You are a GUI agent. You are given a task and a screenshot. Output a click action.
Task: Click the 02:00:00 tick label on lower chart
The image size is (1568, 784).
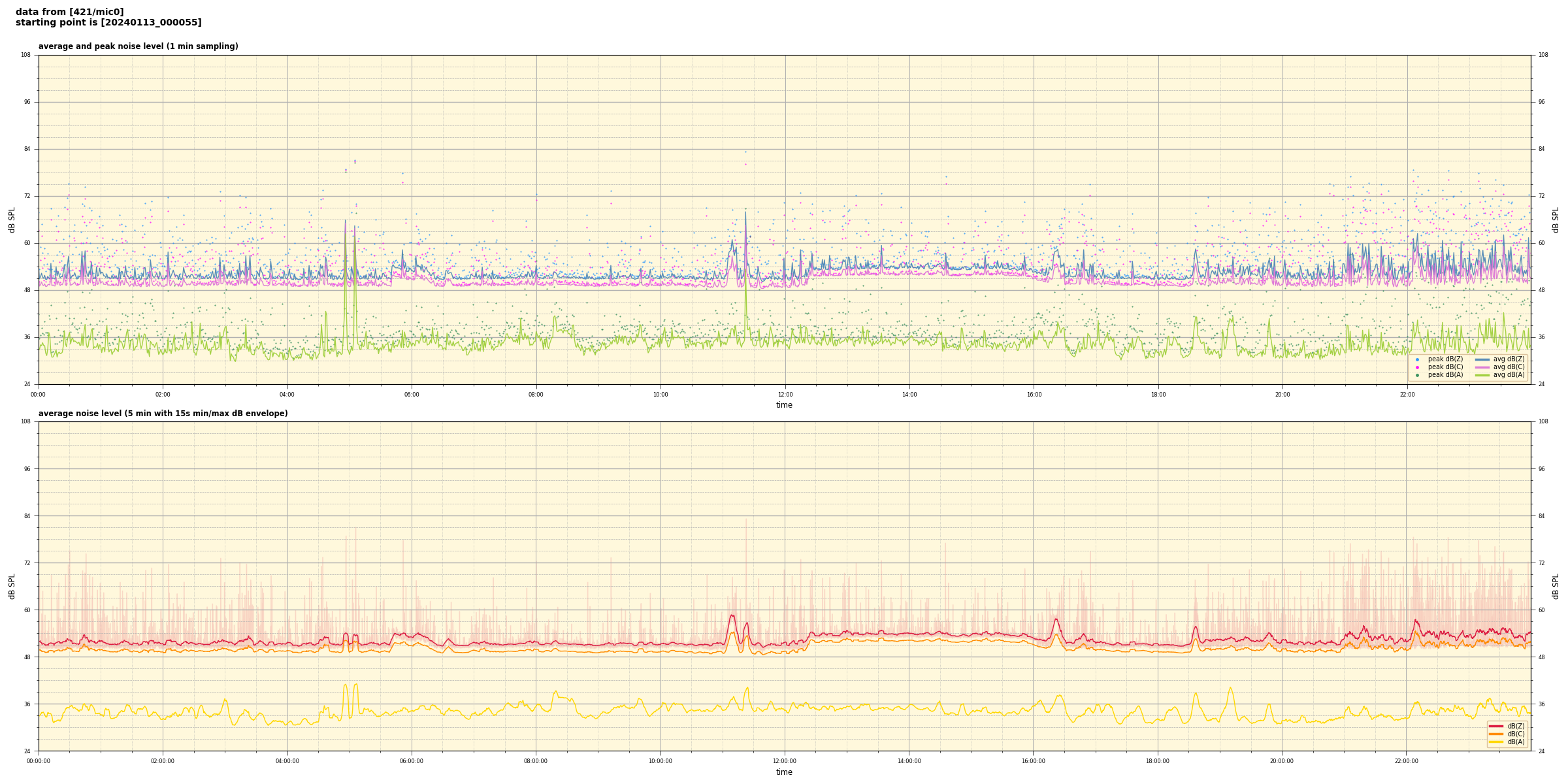pos(163,761)
